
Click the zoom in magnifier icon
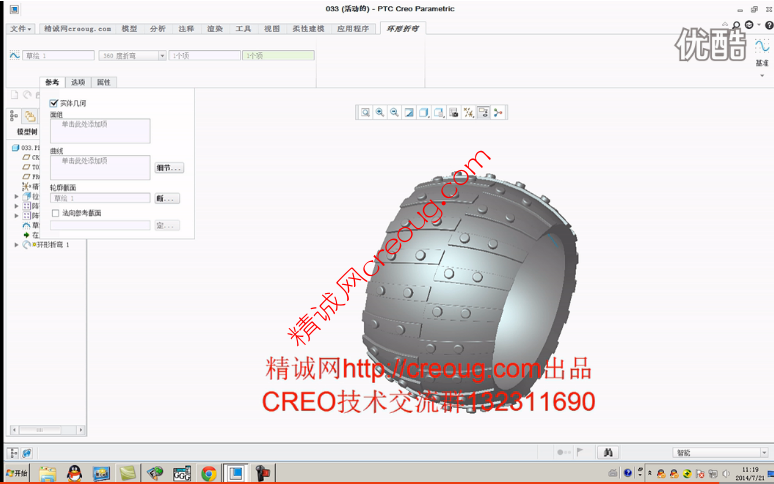tap(380, 112)
